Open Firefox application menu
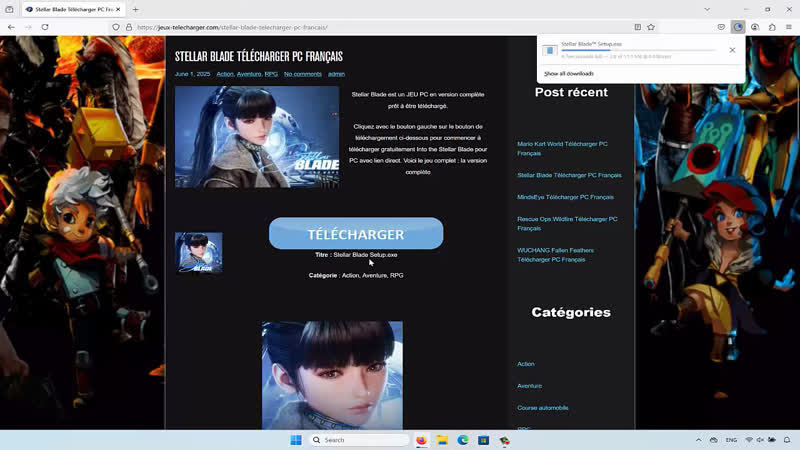 point(789,27)
